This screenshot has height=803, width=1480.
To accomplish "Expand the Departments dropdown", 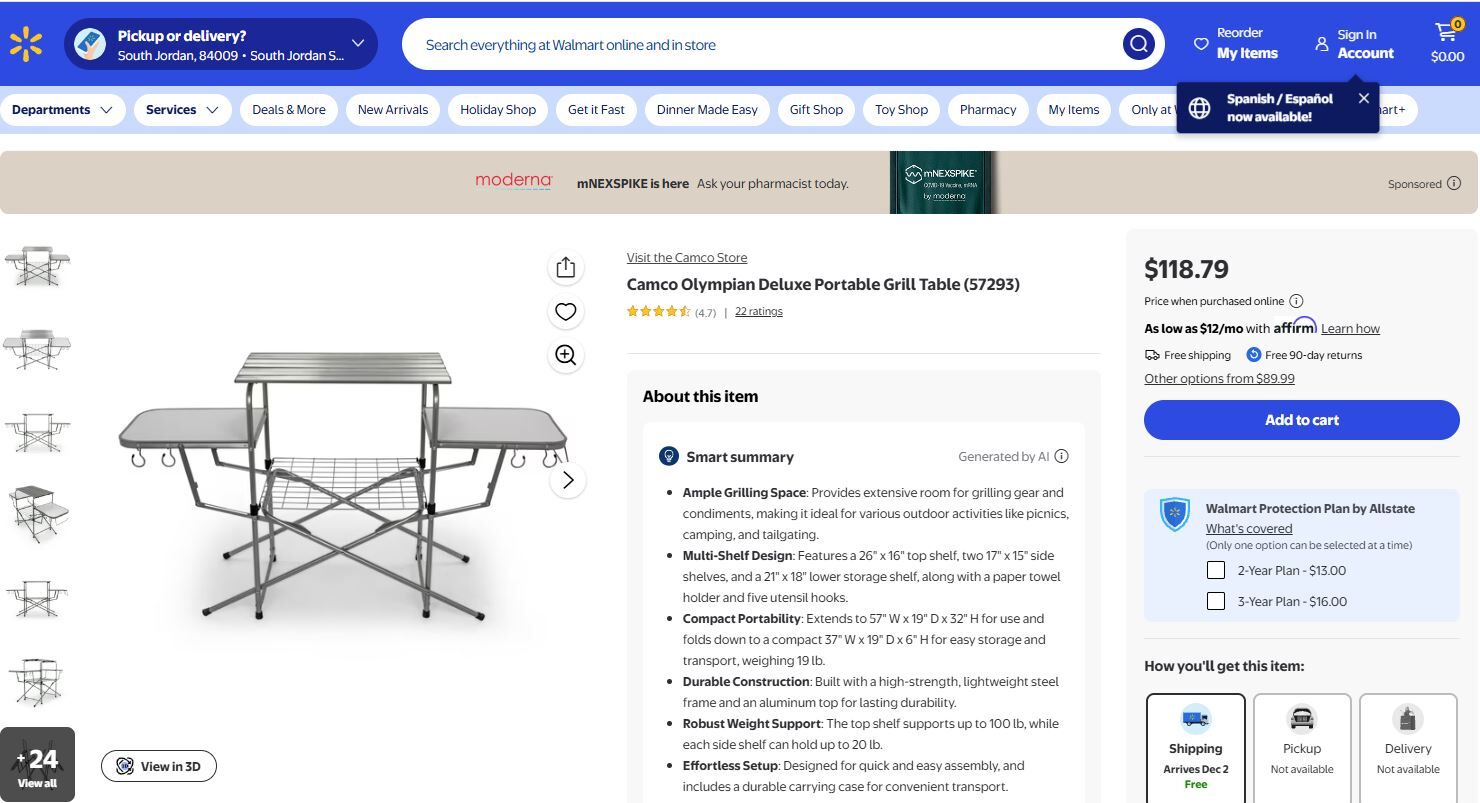I will [x=62, y=110].
